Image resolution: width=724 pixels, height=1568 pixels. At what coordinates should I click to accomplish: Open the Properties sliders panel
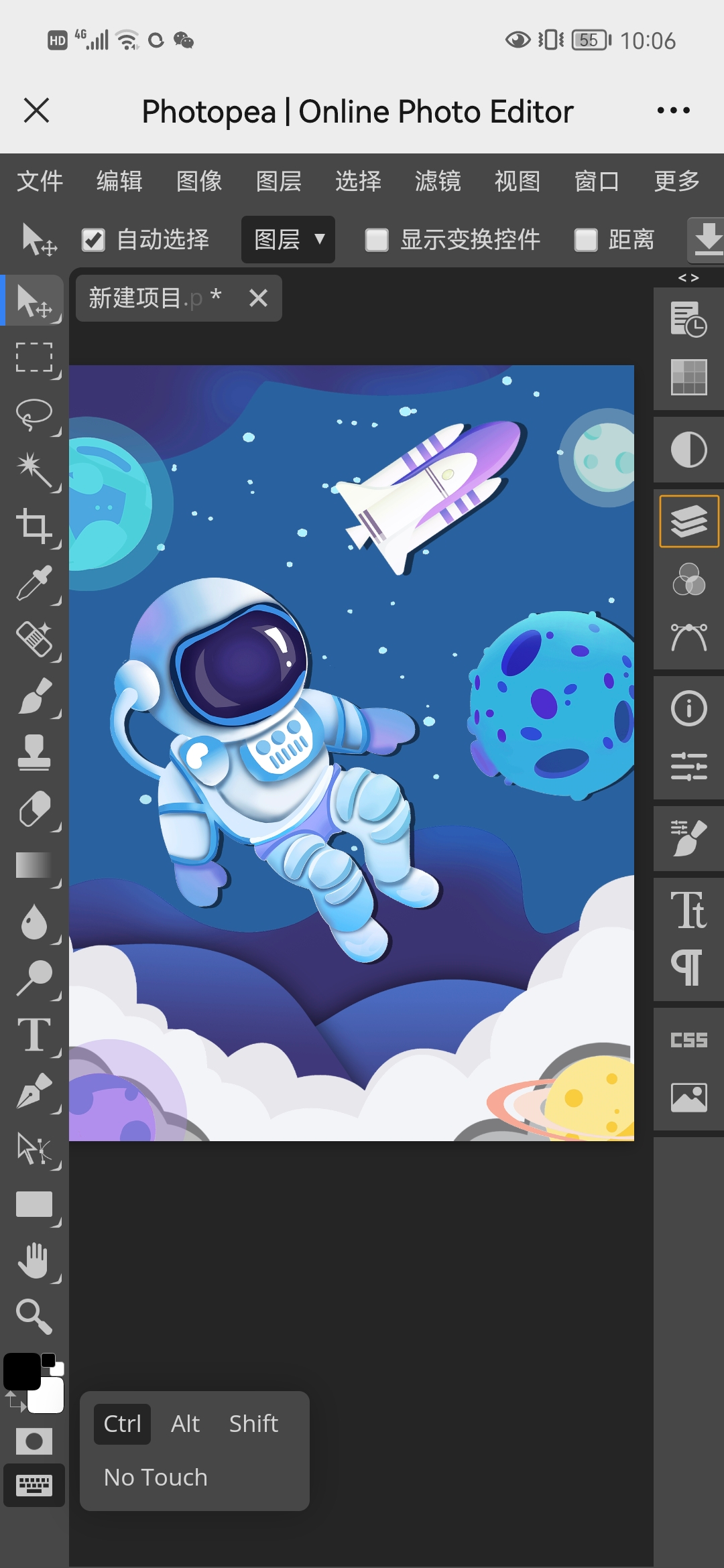(688, 766)
